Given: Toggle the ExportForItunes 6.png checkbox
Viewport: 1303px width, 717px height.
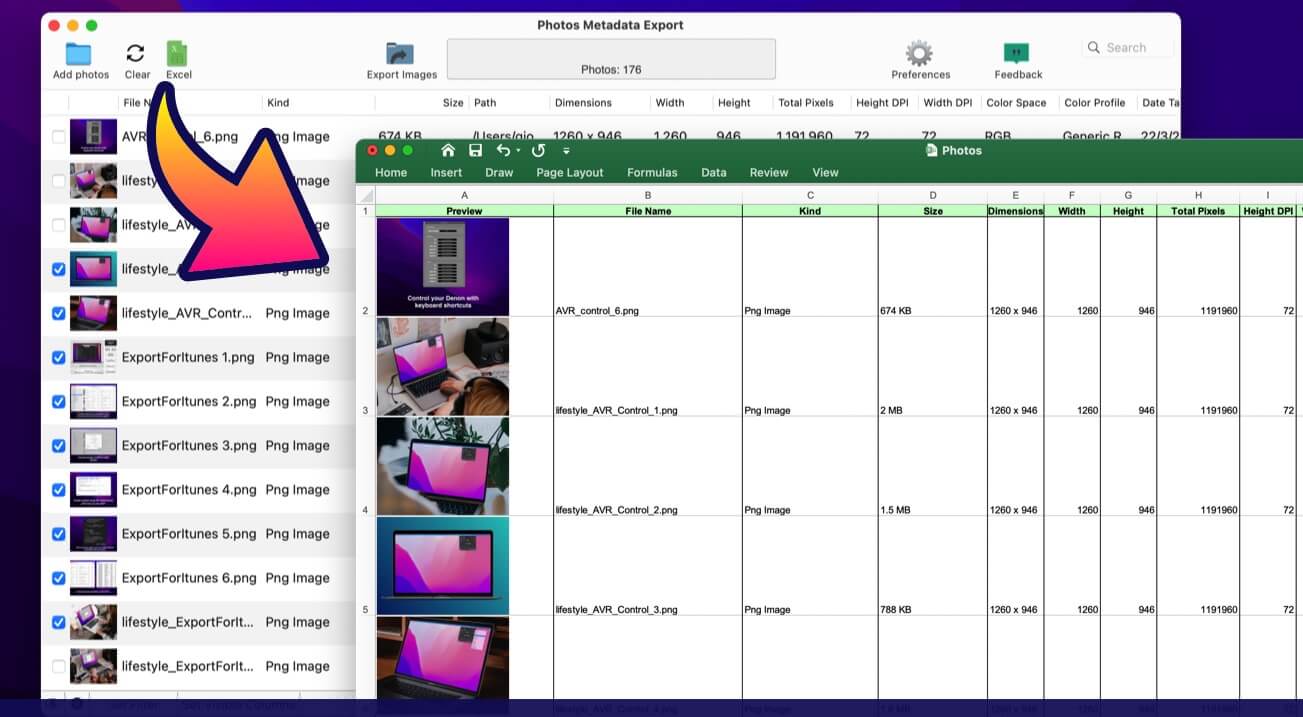Looking at the screenshot, I should tap(58, 577).
